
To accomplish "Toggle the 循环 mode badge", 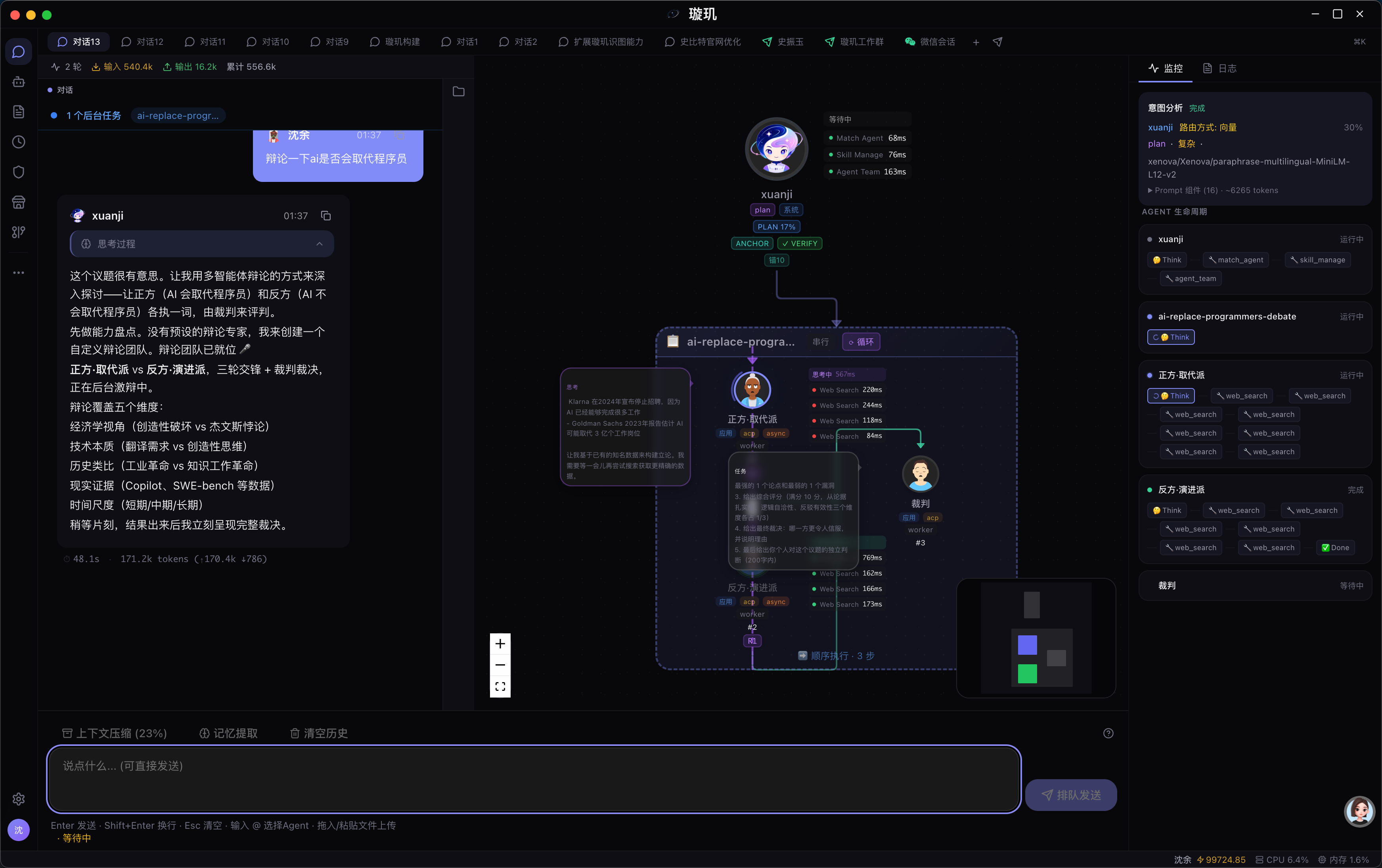I will click(861, 342).
